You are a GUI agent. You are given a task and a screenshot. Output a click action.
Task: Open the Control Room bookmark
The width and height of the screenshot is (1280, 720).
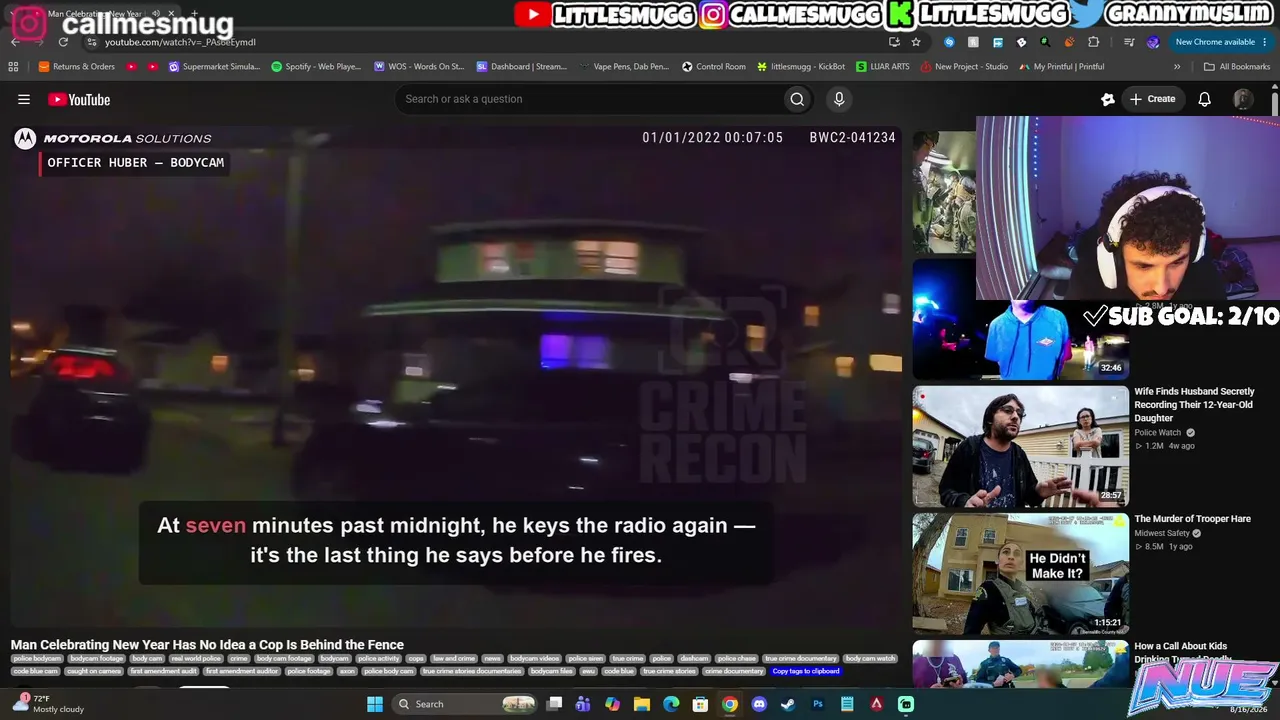[714, 67]
